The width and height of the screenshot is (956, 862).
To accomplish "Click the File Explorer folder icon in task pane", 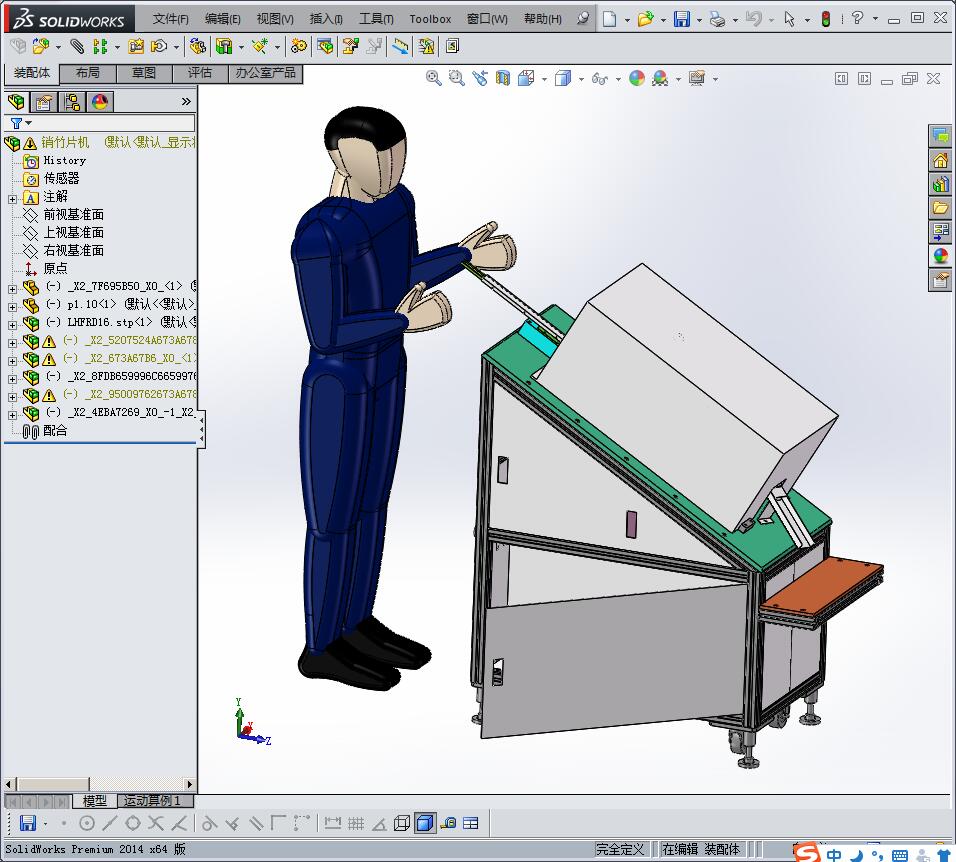I will point(940,208).
